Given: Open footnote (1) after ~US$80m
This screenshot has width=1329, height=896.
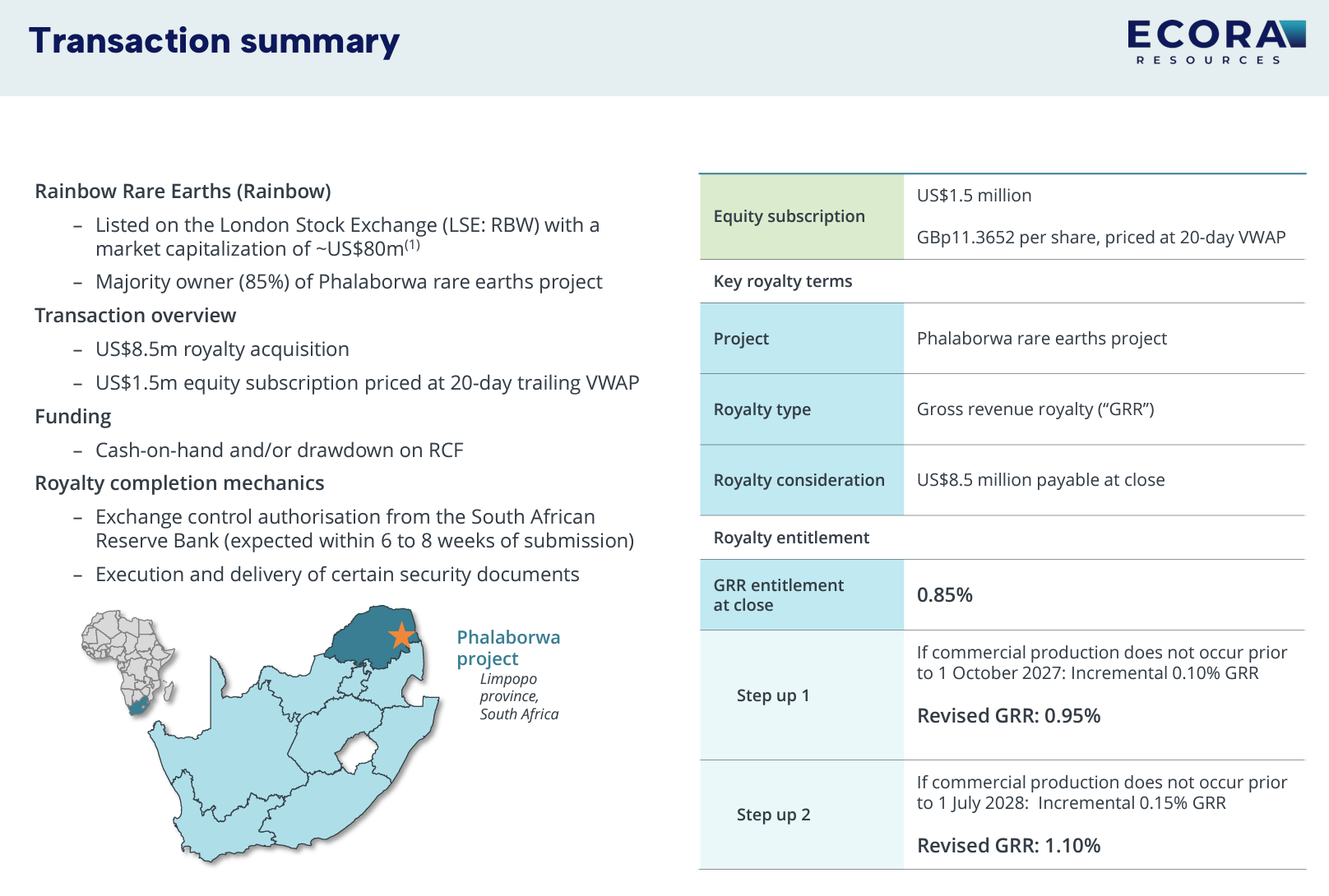Looking at the screenshot, I should click(x=412, y=245).
